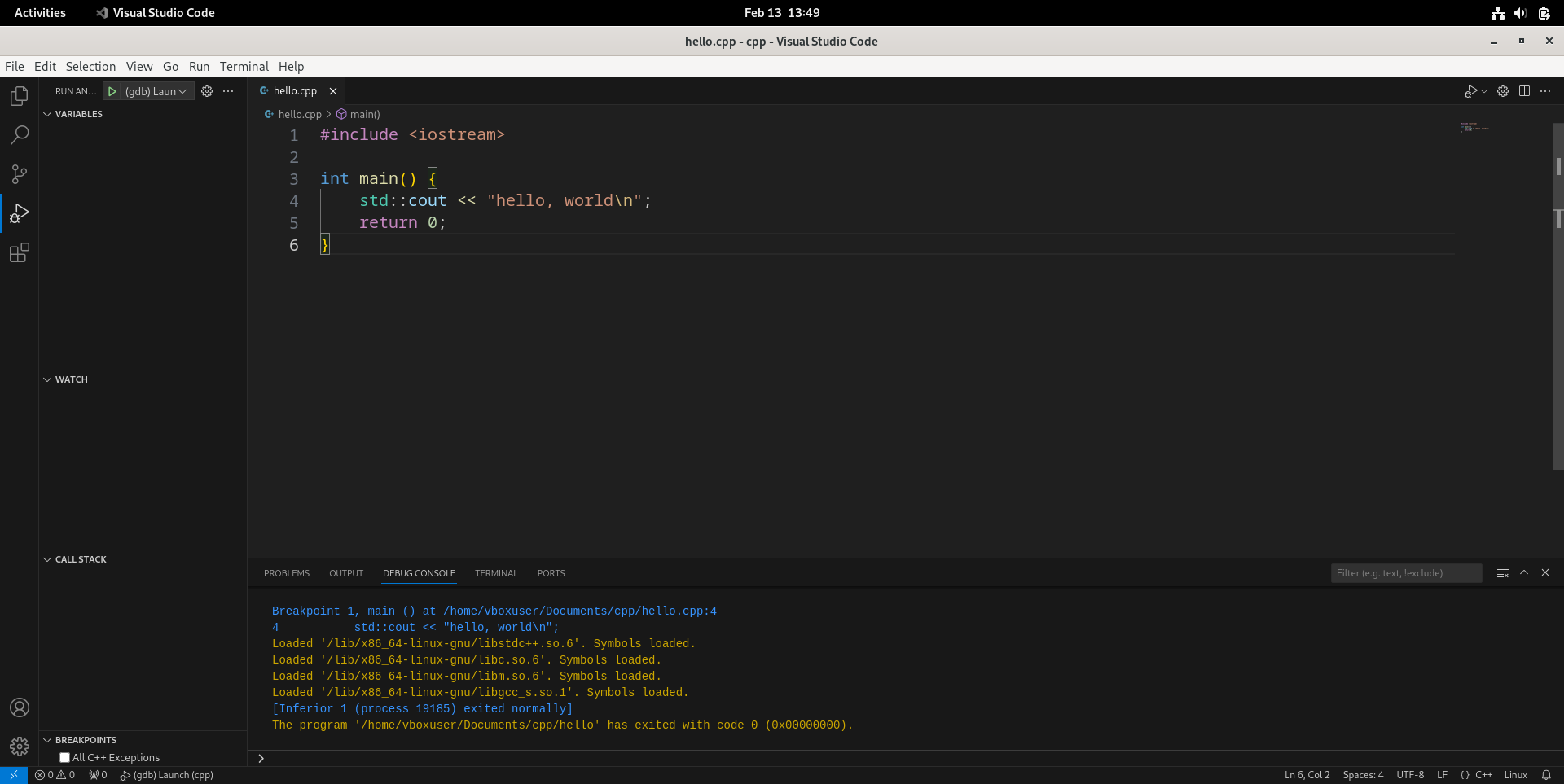Open the Search view in activity bar

pos(20,135)
